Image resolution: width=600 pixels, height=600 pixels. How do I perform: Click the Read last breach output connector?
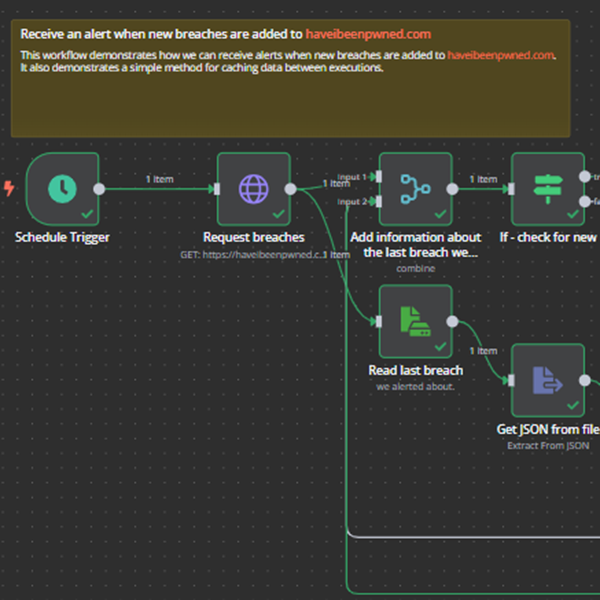(452, 321)
